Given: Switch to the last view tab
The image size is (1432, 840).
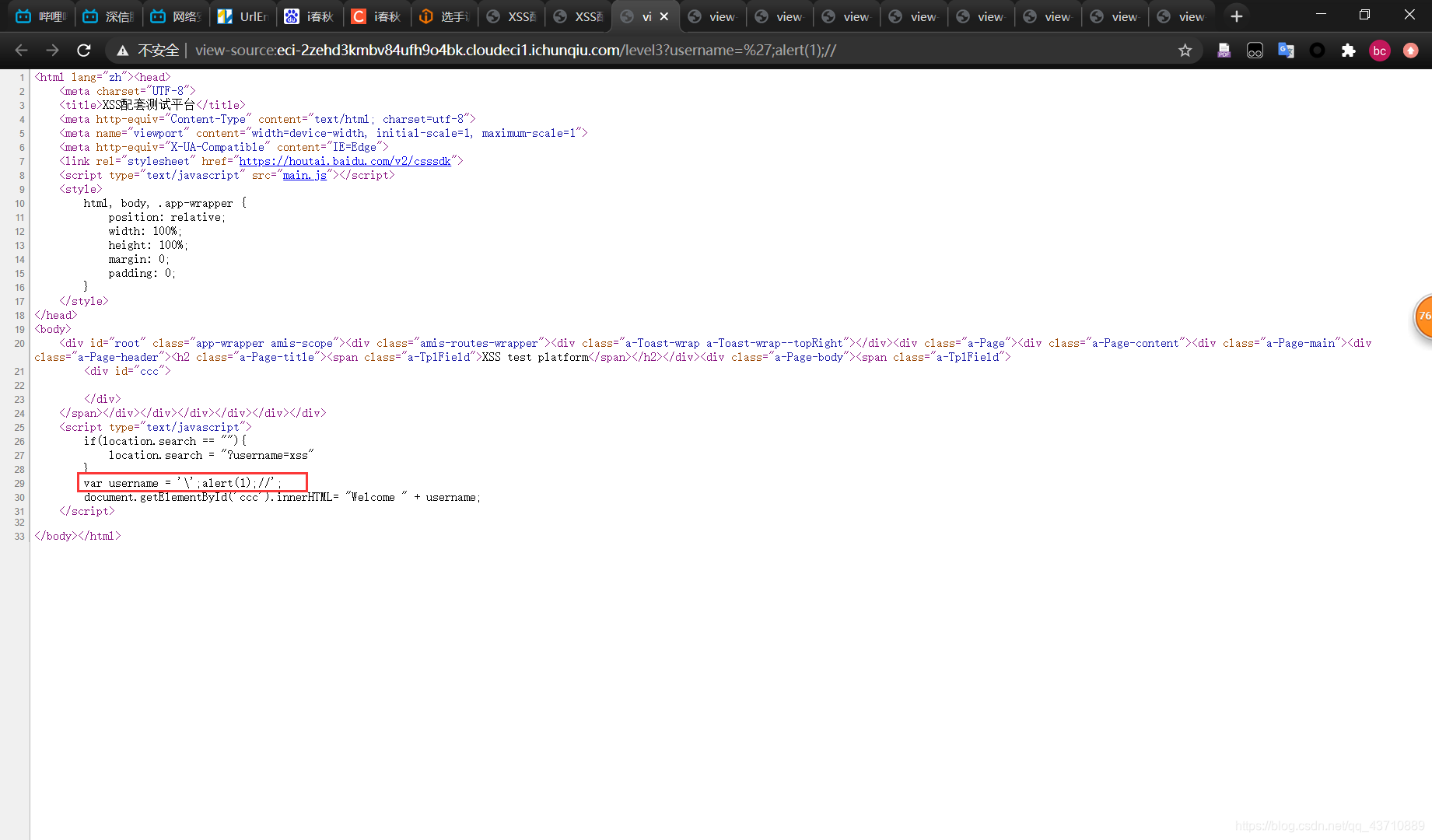Looking at the screenshot, I should (1182, 16).
